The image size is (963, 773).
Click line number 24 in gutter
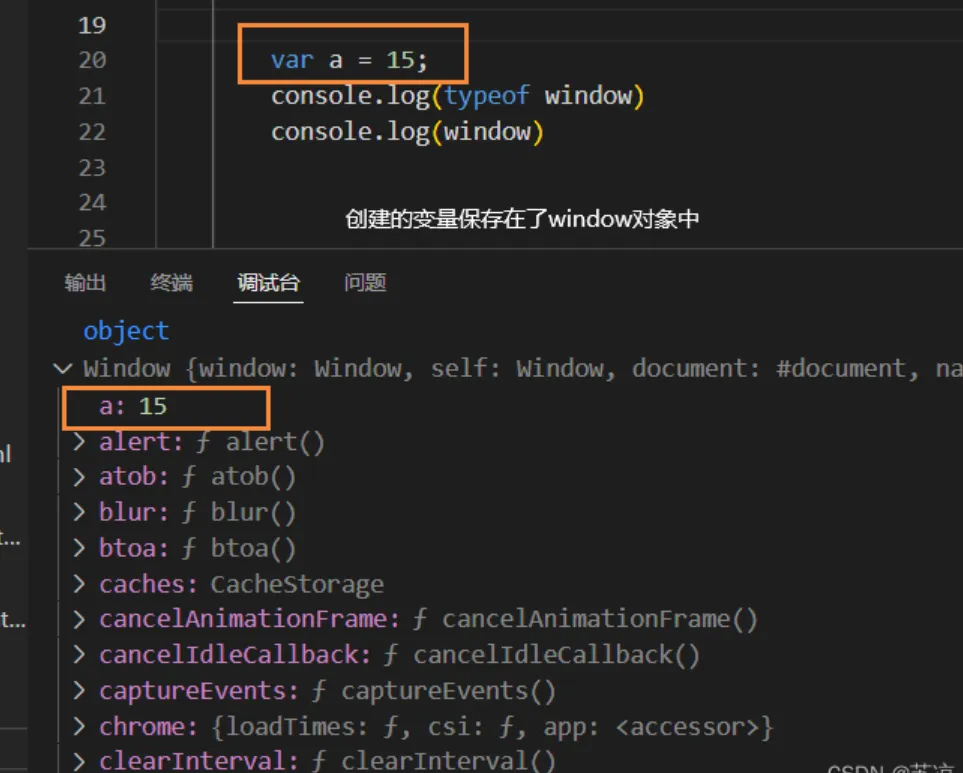pos(92,203)
